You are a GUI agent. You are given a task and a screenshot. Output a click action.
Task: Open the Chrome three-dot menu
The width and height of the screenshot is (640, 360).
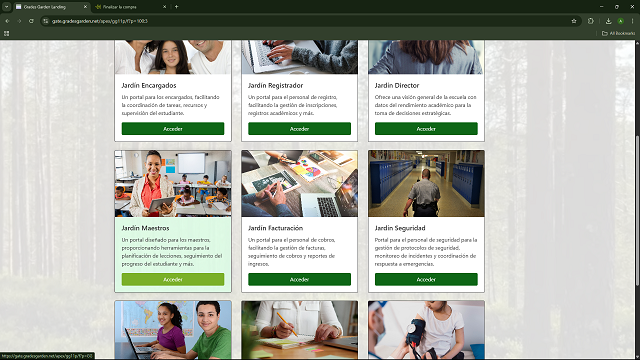tap(632, 21)
